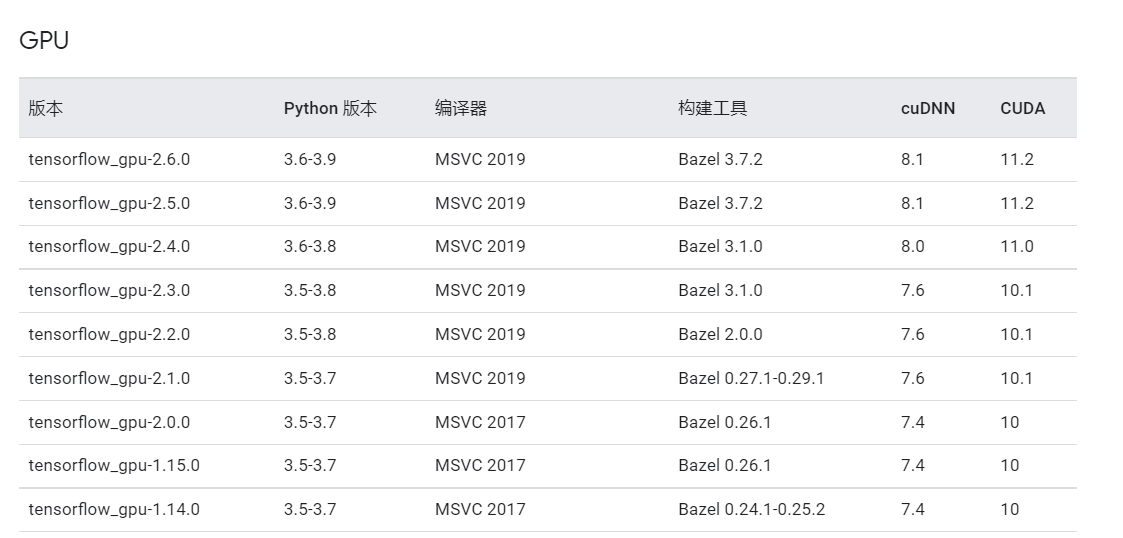Click Bazel 3.1.0 in tensorflow_gpu-2.3.0 row
This screenshot has width=1123, height=538.
point(720,290)
